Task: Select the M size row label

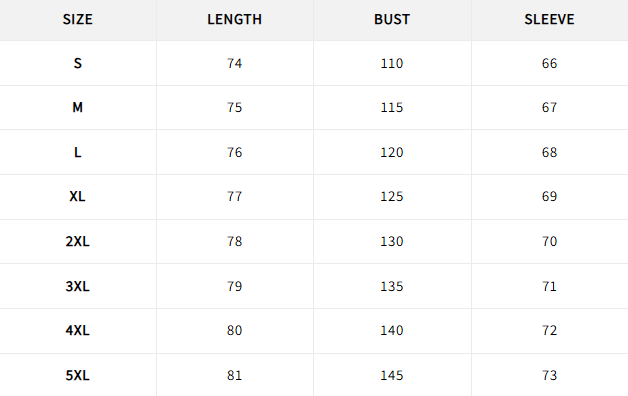Action: (78, 107)
